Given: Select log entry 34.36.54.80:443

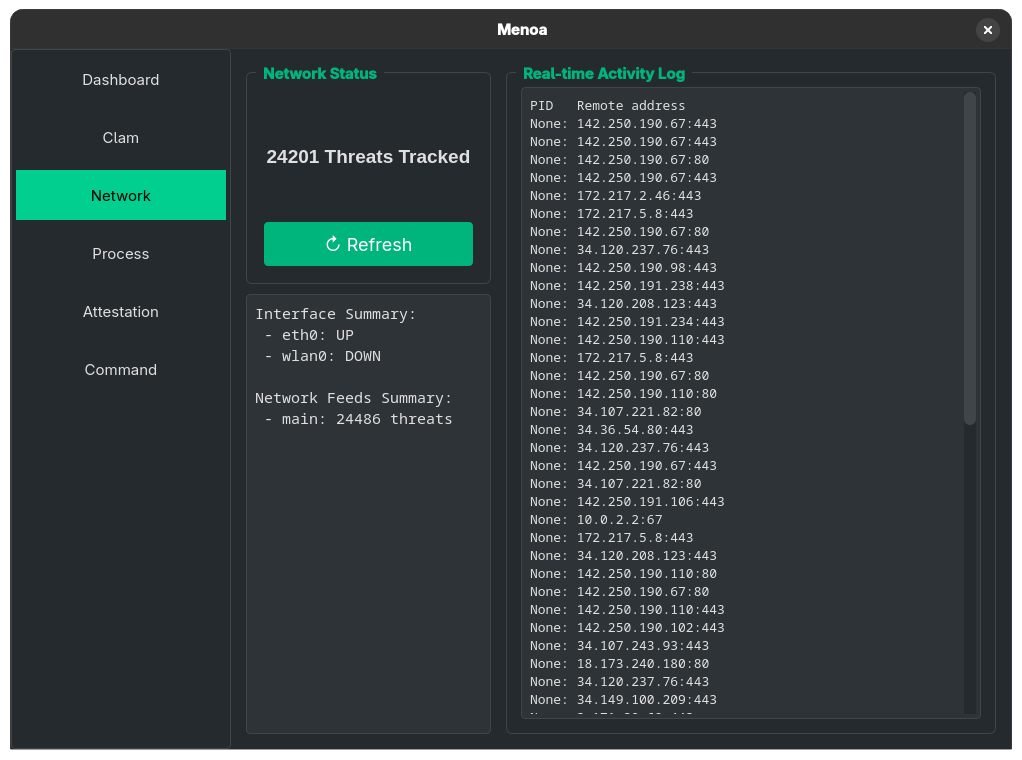Looking at the screenshot, I should tap(611, 430).
